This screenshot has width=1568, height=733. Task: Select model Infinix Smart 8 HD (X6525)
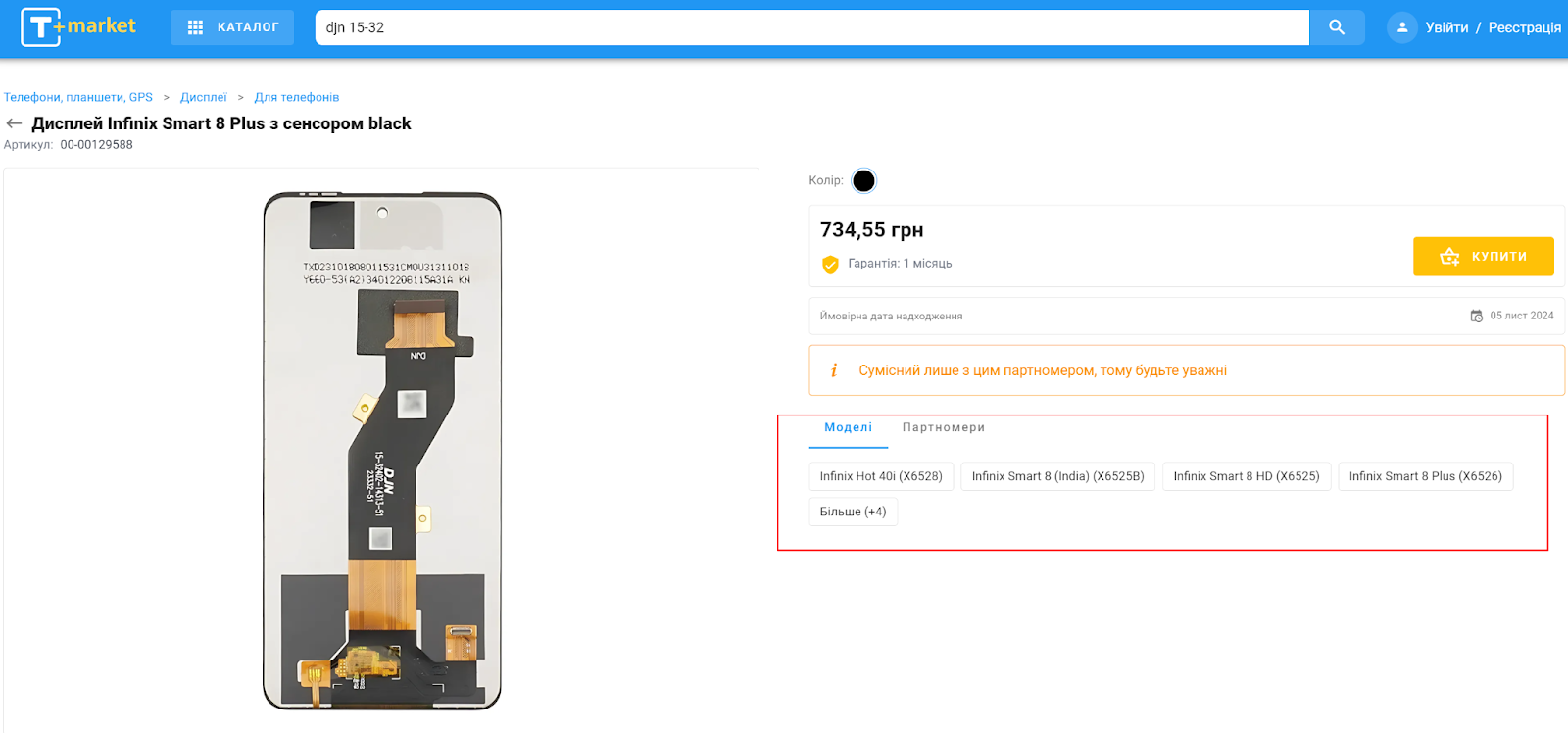1247,476
